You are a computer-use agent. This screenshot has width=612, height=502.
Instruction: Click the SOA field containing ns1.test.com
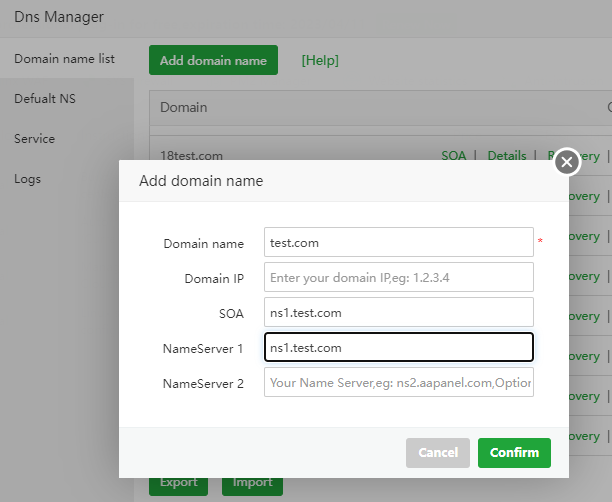[x=398, y=312]
